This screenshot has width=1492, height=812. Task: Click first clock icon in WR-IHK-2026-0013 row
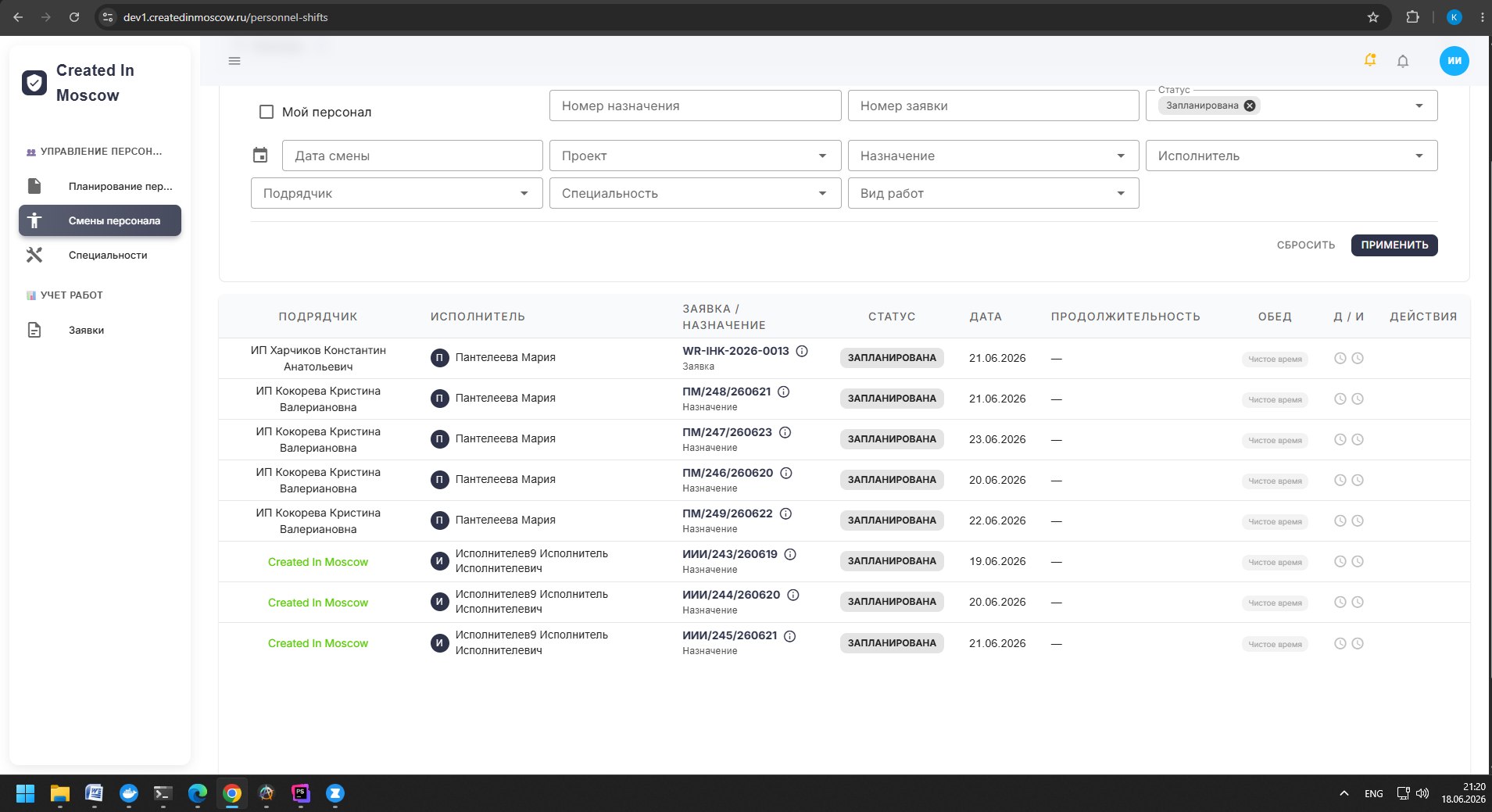1340,358
